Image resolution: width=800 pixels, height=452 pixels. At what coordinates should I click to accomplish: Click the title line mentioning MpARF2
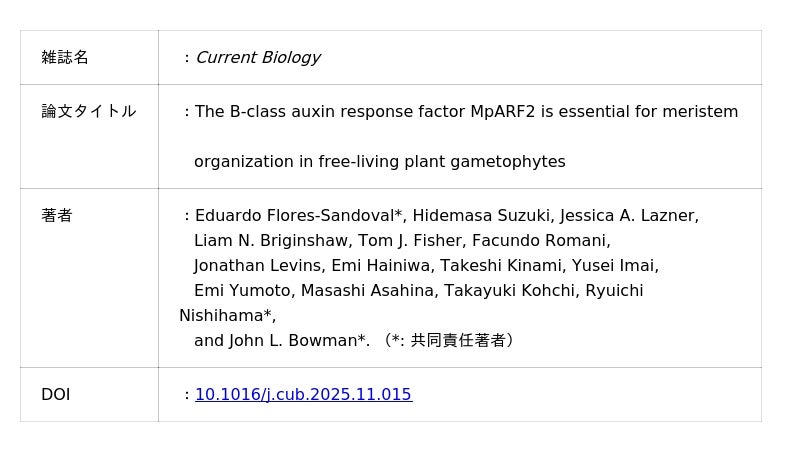point(466,112)
